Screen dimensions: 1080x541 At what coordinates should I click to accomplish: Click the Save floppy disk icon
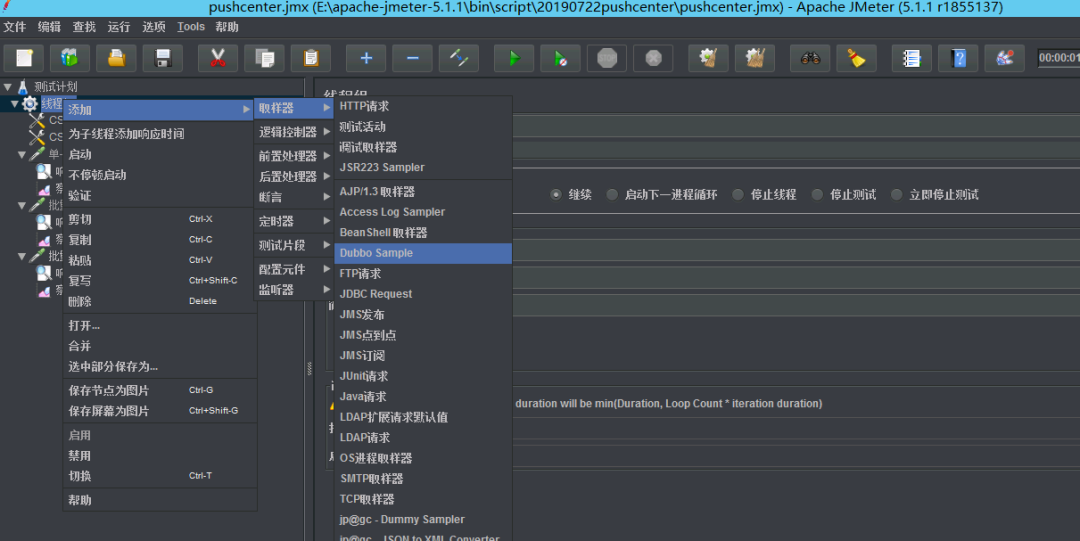[x=163, y=58]
